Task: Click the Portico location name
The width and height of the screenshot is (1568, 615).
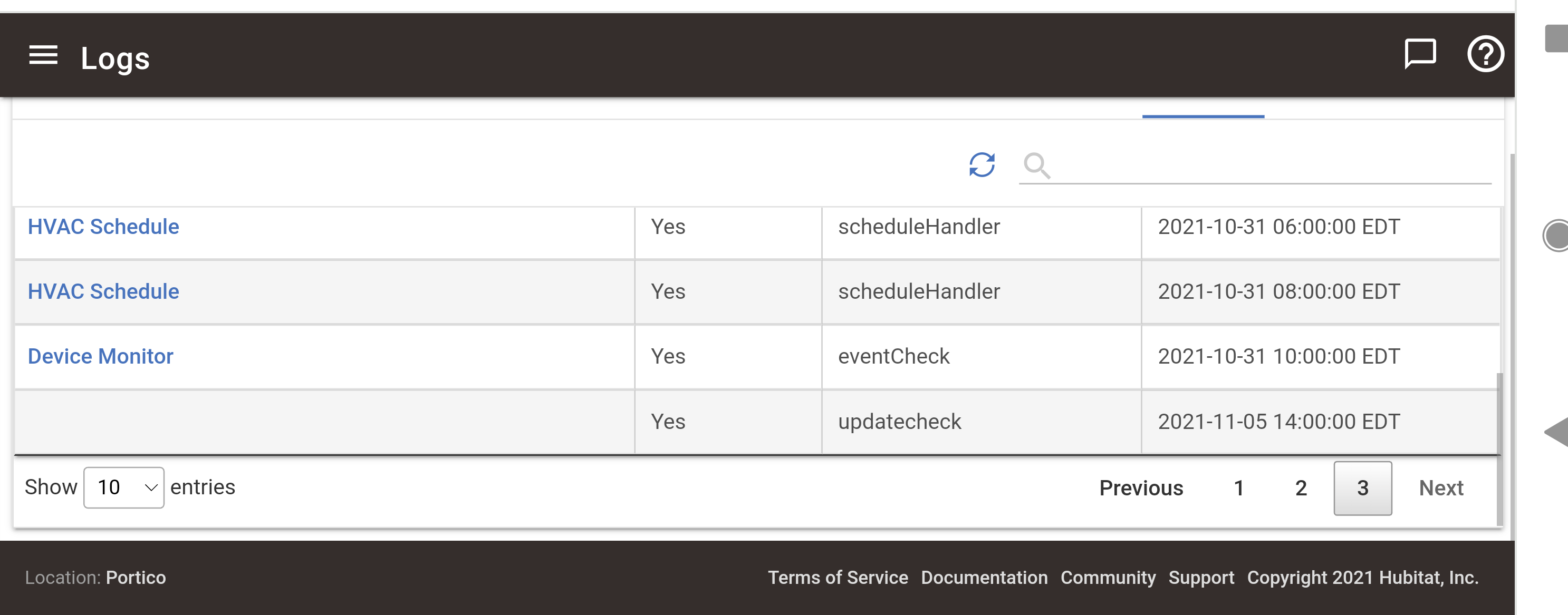Action: (136, 577)
